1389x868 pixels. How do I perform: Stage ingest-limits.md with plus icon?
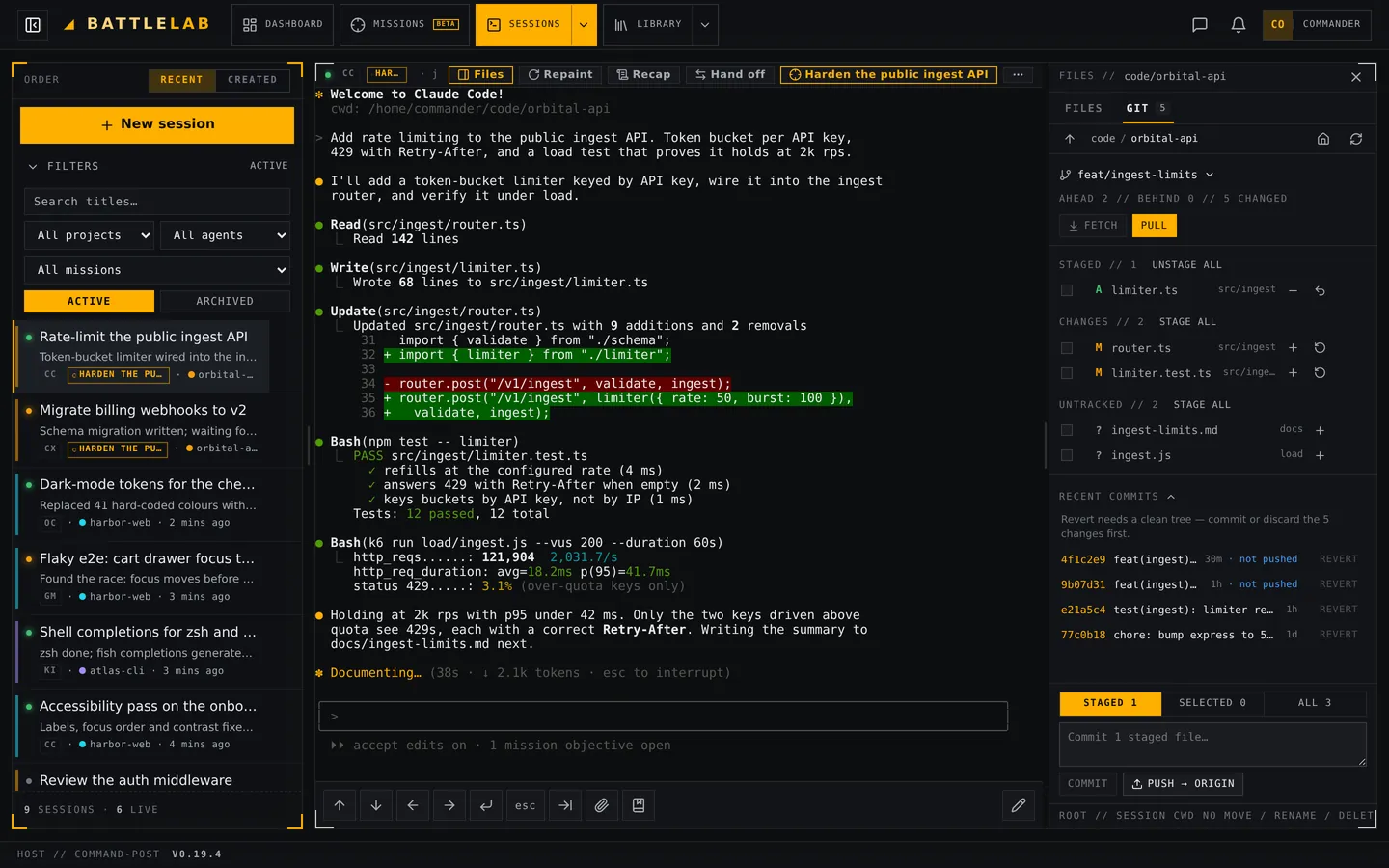click(1321, 430)
